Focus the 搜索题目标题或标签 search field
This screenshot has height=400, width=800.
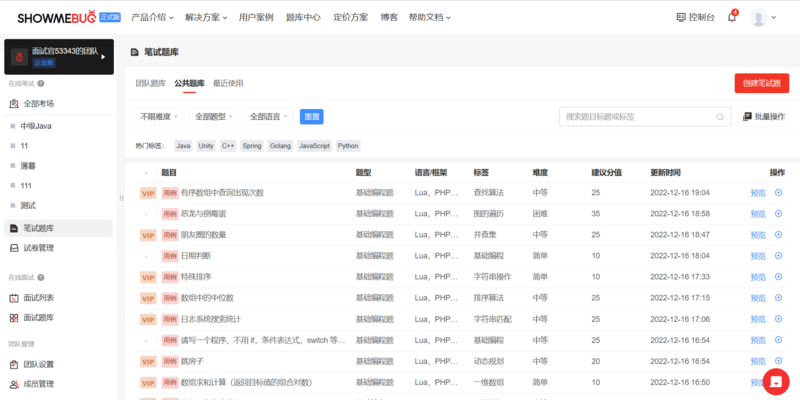click(645, 117)
